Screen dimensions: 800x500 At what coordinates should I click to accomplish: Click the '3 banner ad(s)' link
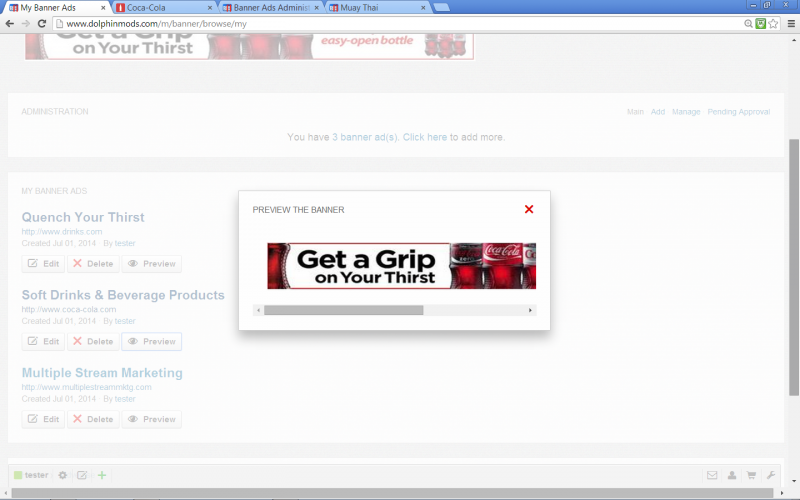[365, 137]
